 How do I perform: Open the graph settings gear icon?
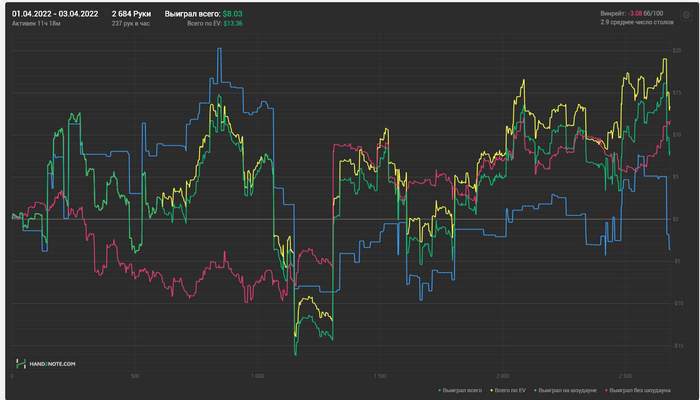[x=686, y=15]
